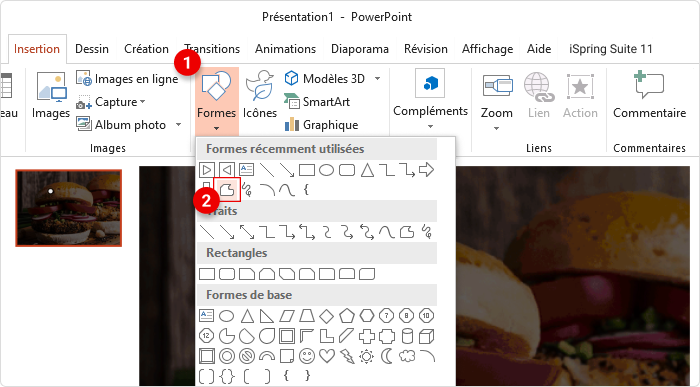
Task: Select the diamond shape
Action: 327,316
